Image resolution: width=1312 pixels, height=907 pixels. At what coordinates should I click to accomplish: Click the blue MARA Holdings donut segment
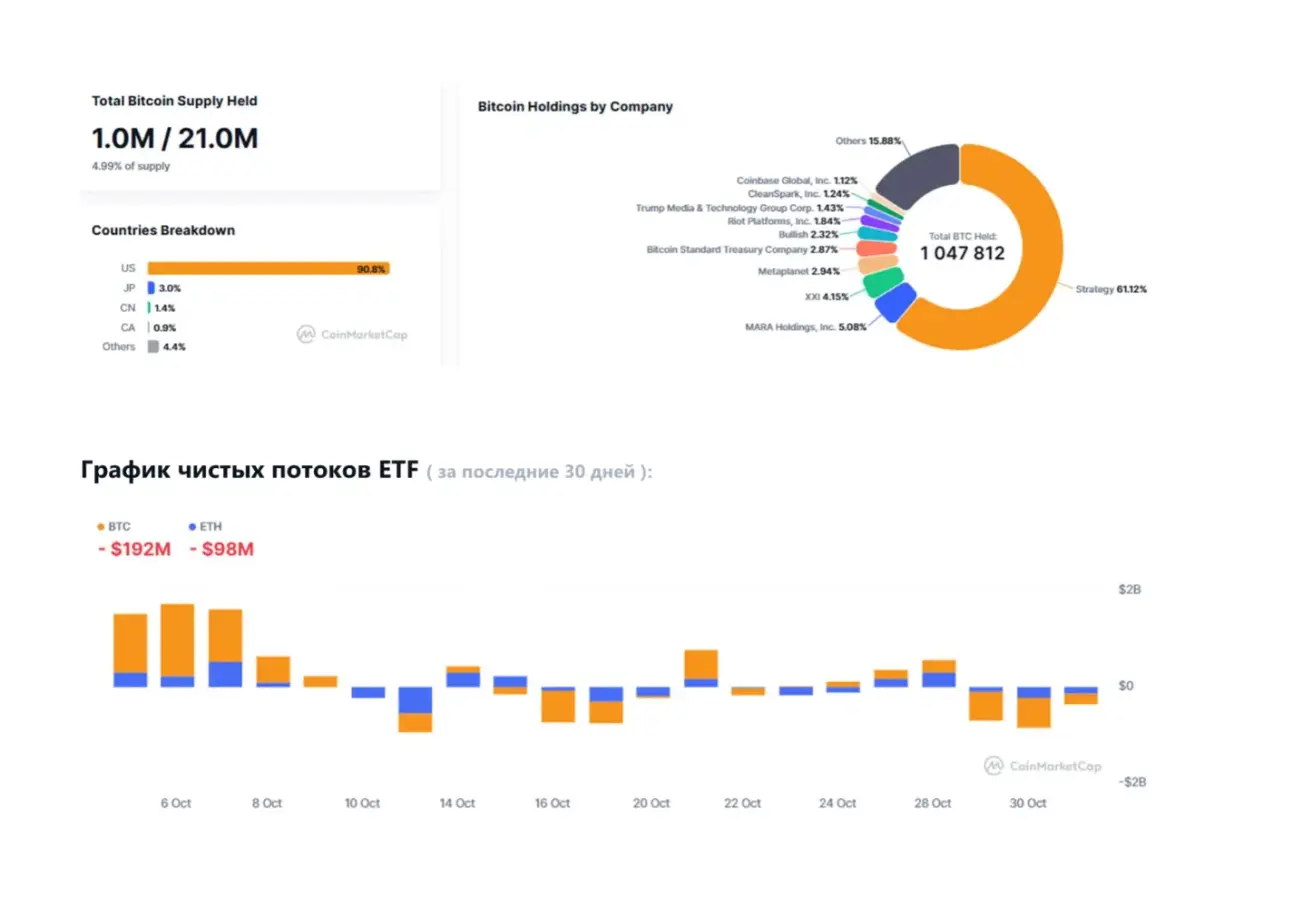(x=896, y=303)
